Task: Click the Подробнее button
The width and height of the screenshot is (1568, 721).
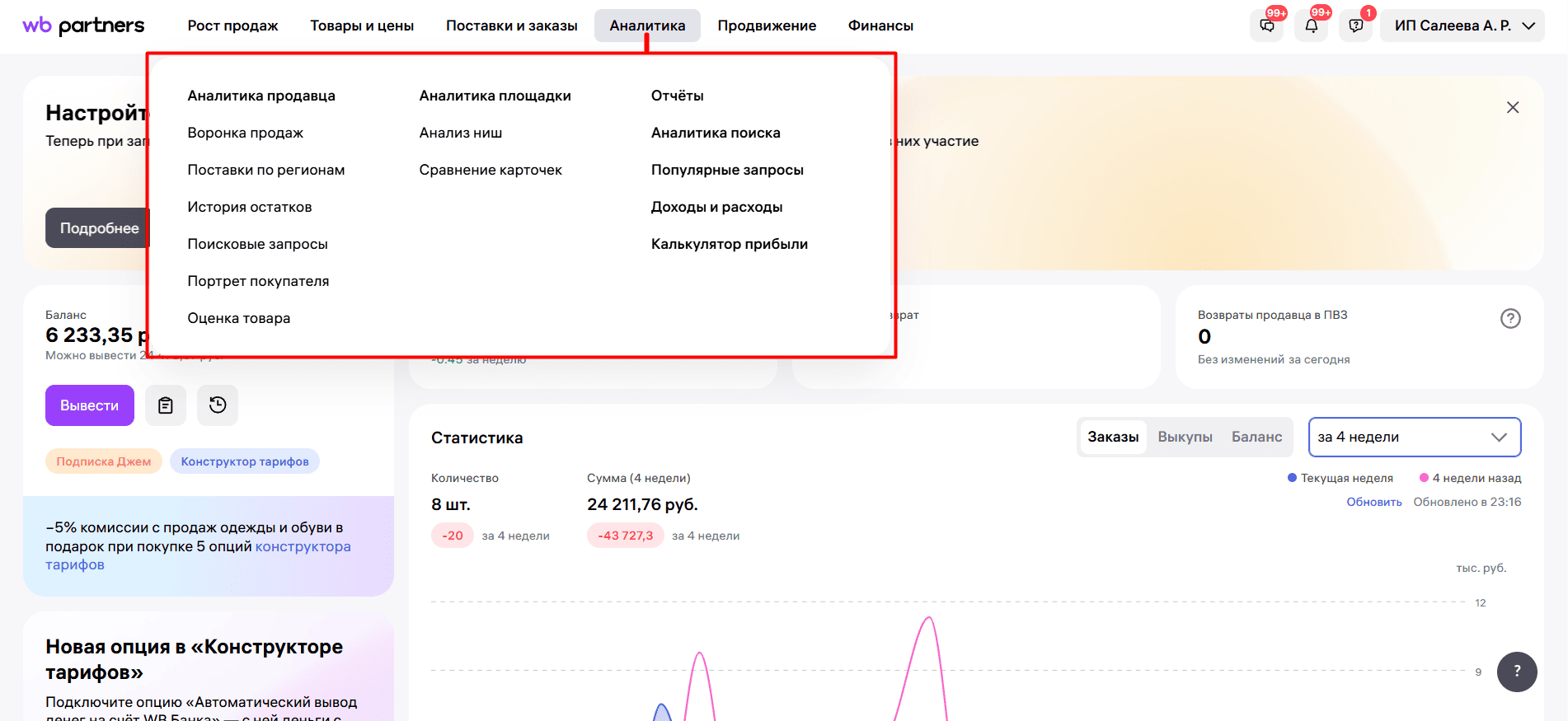Action: [x=97, y=228]
